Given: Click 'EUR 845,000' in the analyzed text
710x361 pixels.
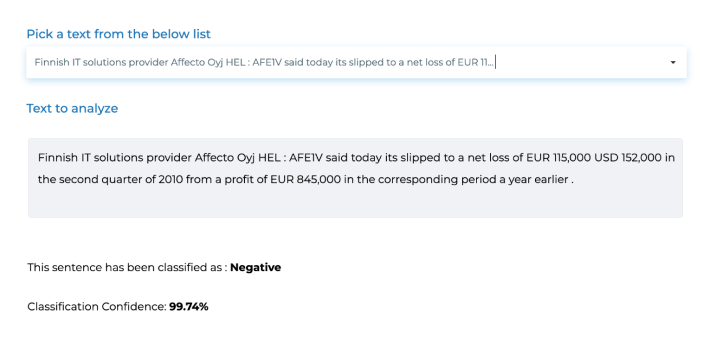Looking at the screenshot, I should pos(306,179).
